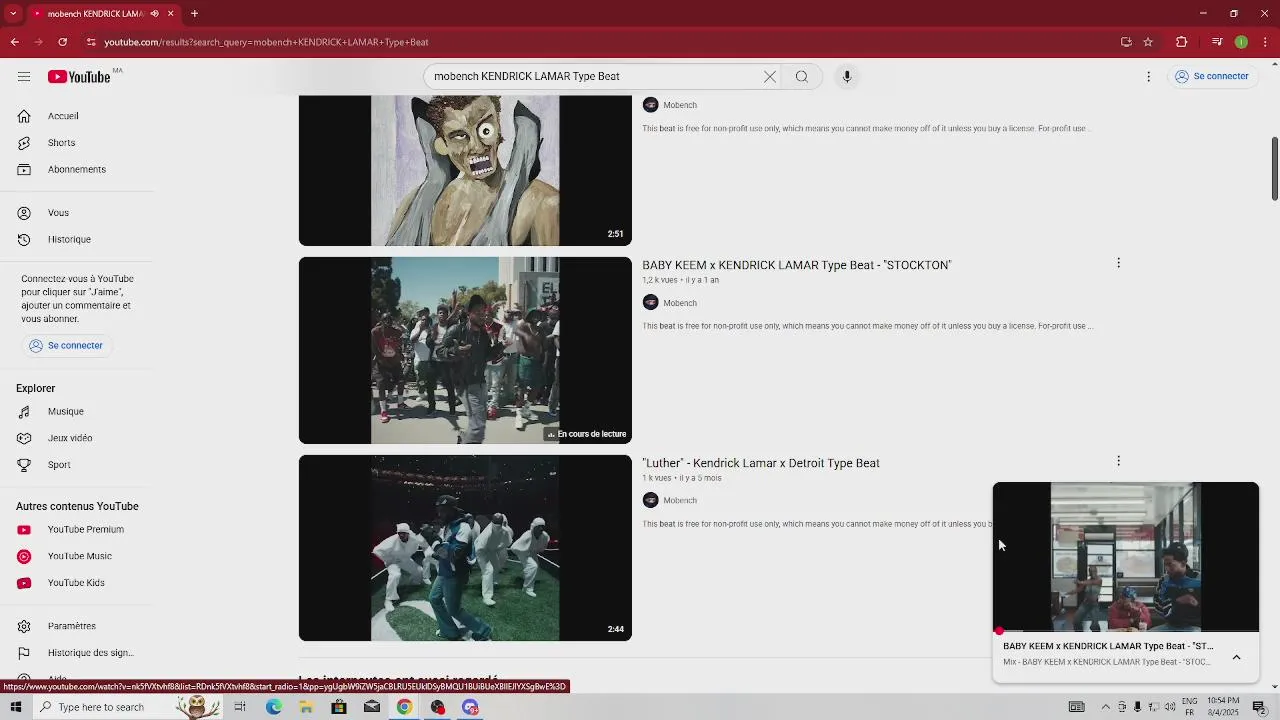Screen dimensions: 1280x720
Task: Open the notification center icon in tray
Action: (x=1259, y=707)
